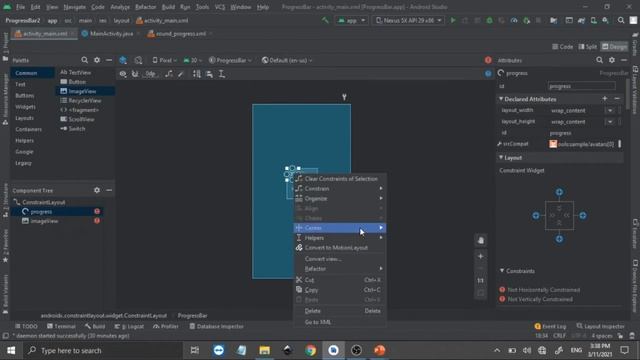Open the Default (en-us) locale dropdown

287,60
